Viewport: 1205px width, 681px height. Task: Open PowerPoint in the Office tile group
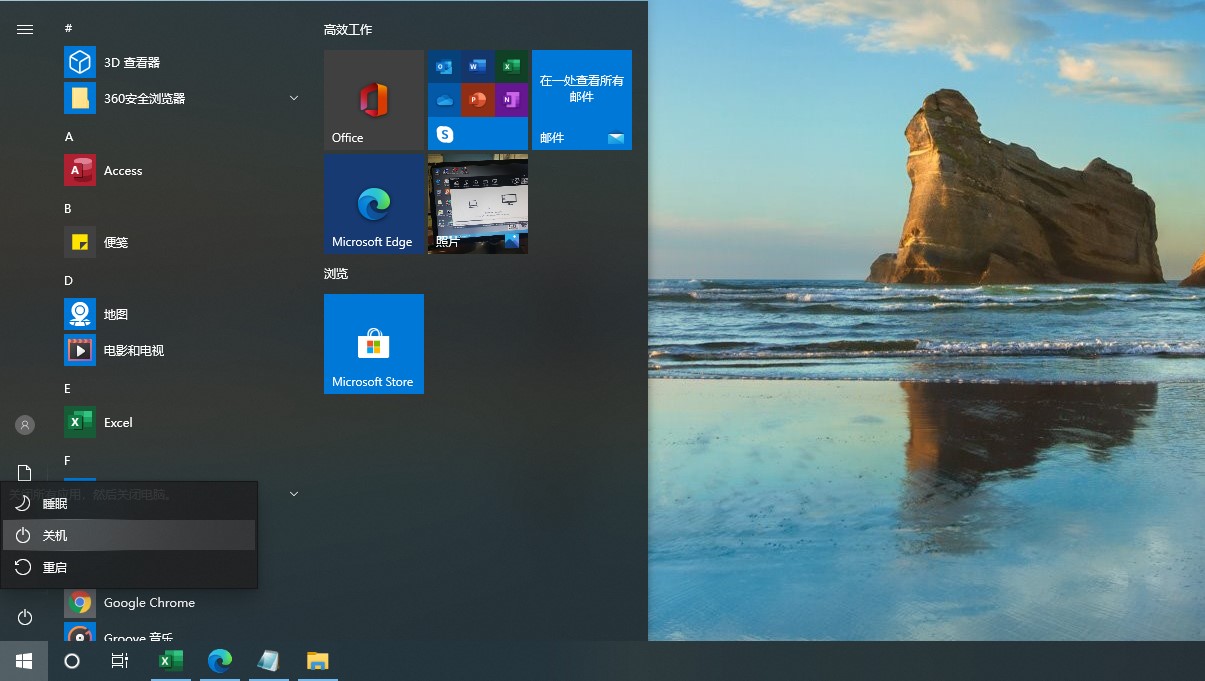tap(478, 100)
